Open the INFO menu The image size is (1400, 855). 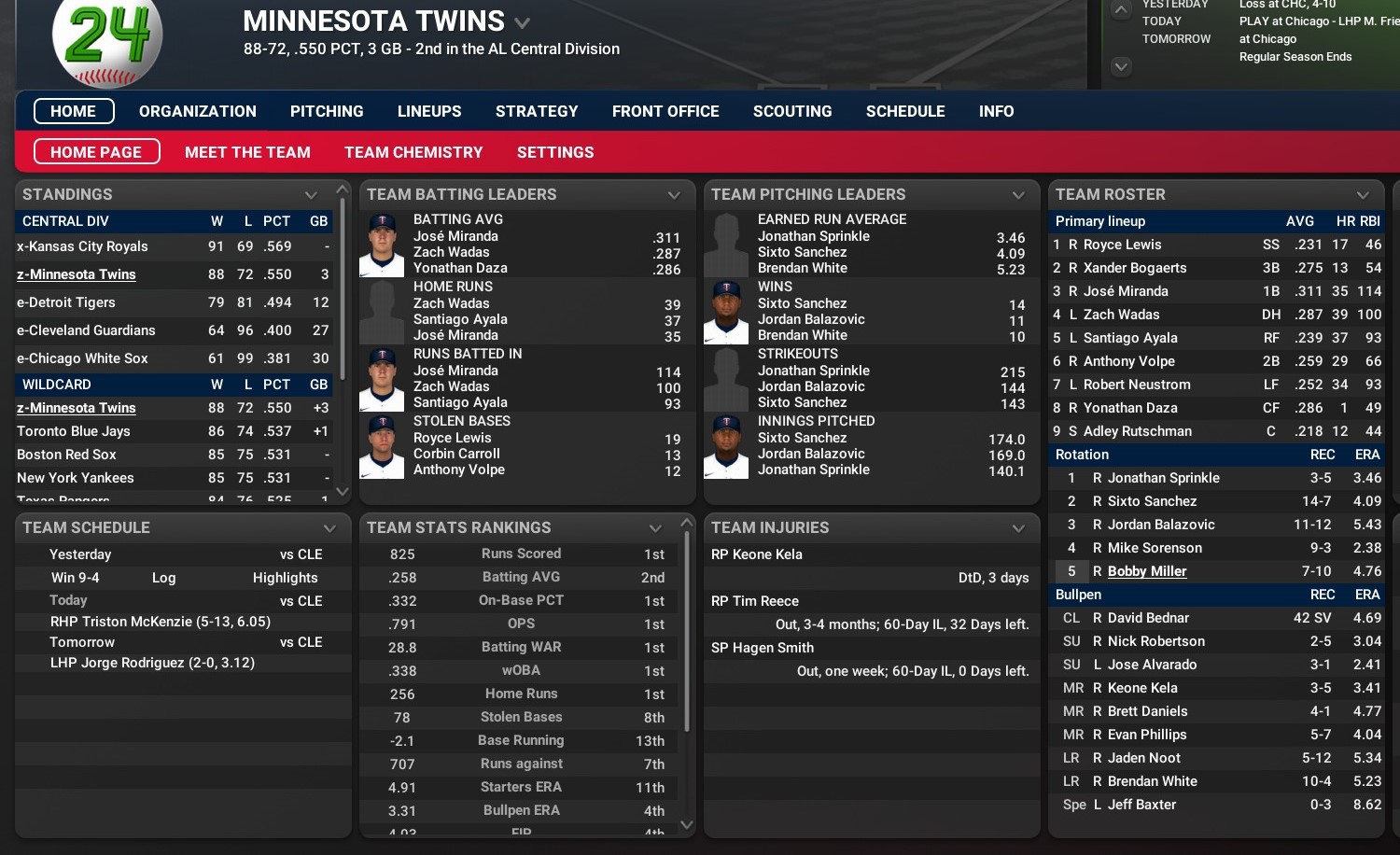[996, 111]
